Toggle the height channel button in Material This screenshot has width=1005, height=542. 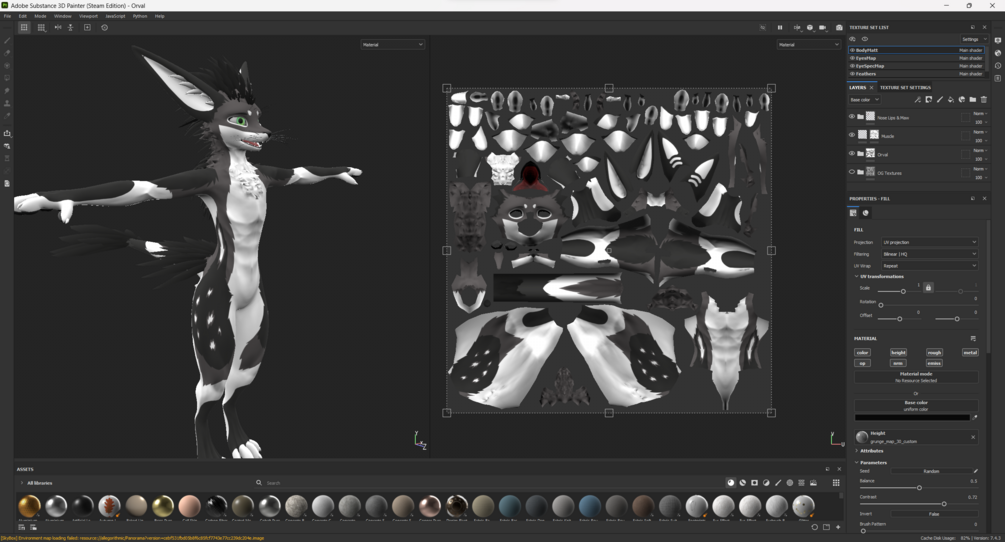898,352
